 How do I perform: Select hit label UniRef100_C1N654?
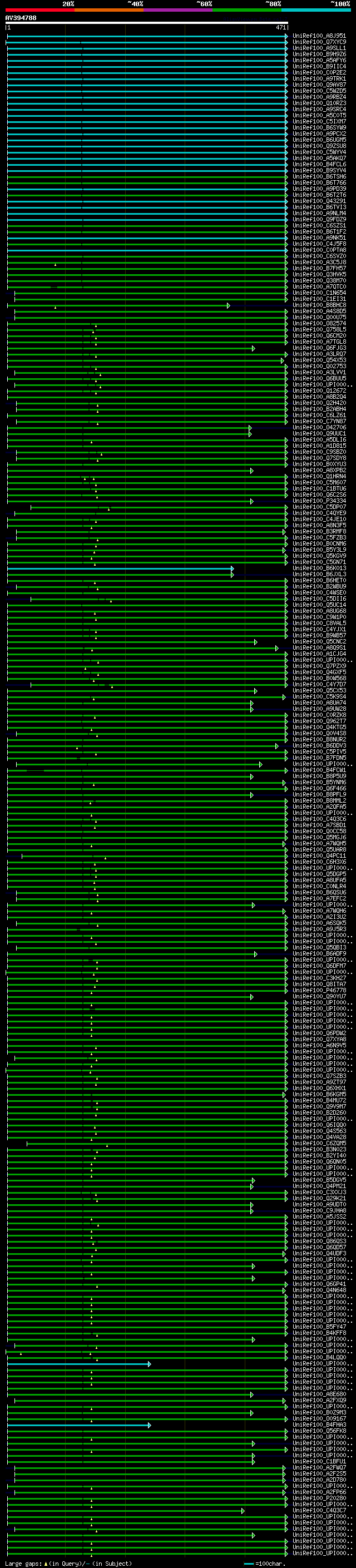click(x=319, y=293)
